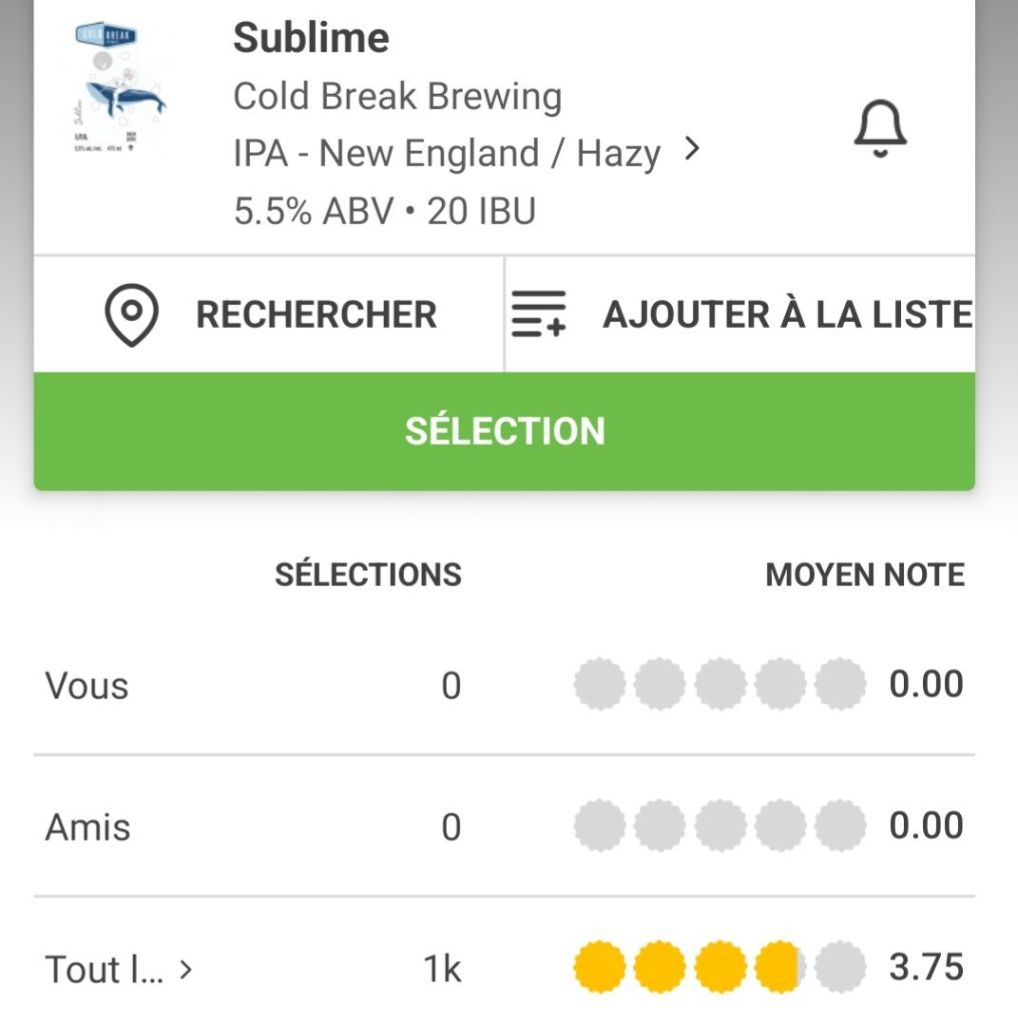This screenshot has height=1023, width=1018.
Task: Tap the 3.75 average rating value
Action: [x=926, y=968]
